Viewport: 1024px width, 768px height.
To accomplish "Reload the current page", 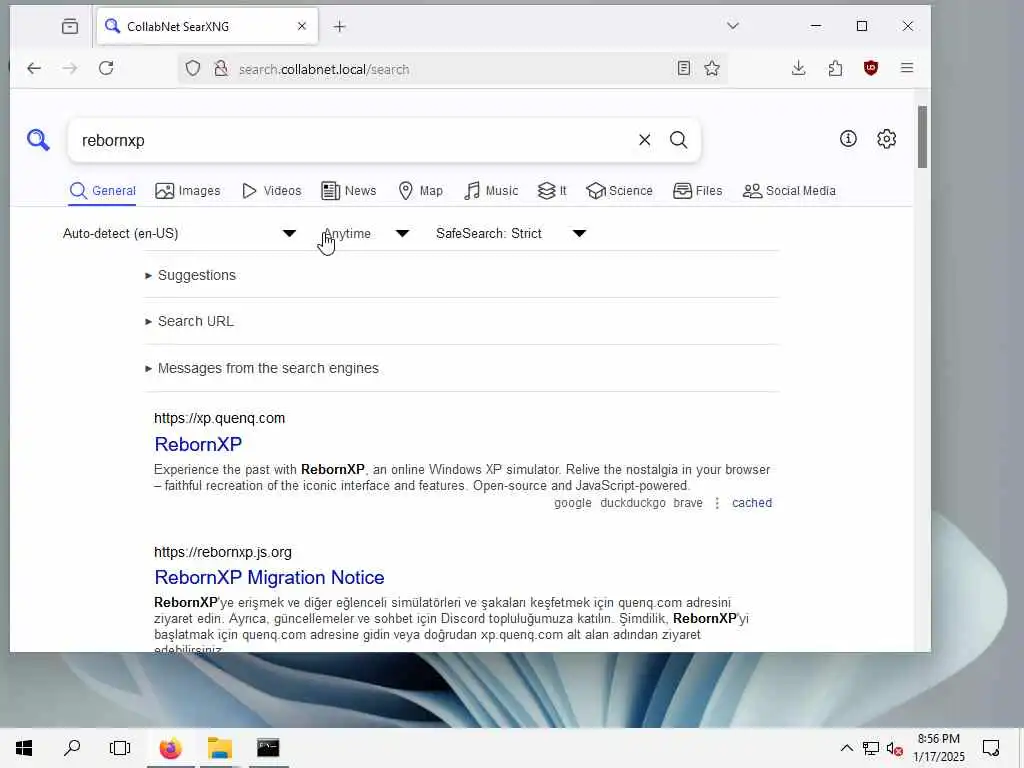I will pos(106,68).
